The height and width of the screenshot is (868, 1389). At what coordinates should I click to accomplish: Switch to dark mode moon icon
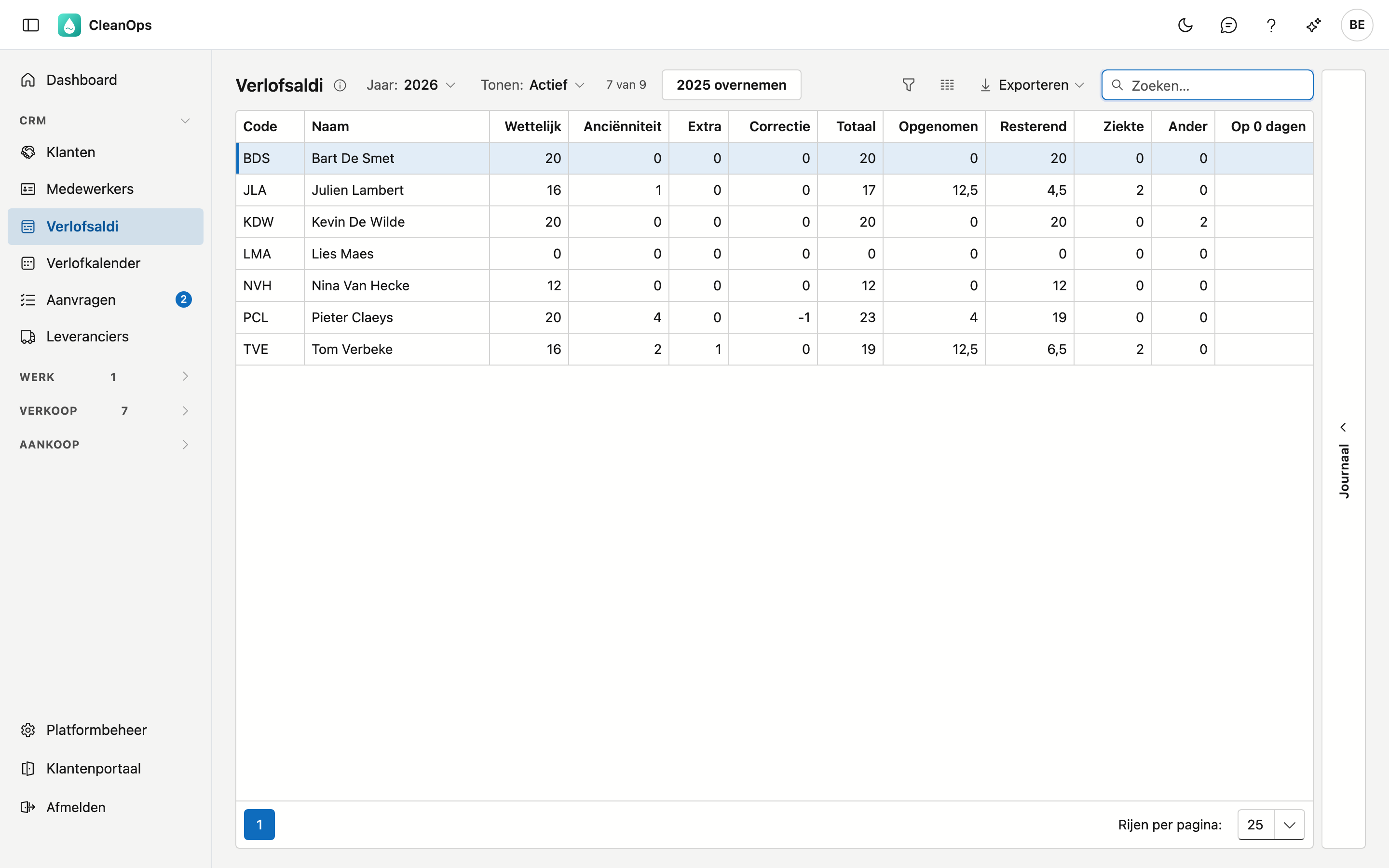click(1185, 25)
